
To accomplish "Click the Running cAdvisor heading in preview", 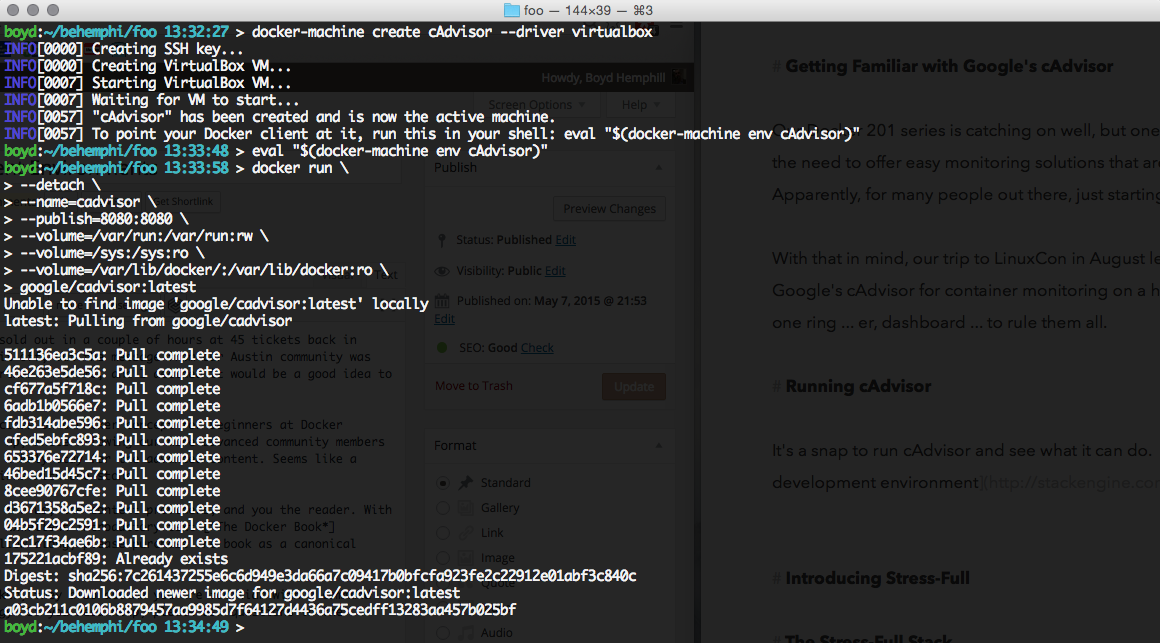I will pos(858,386).
